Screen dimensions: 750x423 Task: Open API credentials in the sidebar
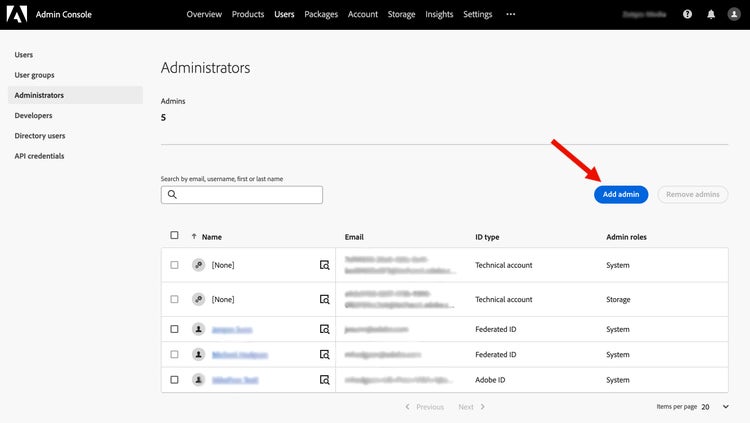click(x=41, y=156)
